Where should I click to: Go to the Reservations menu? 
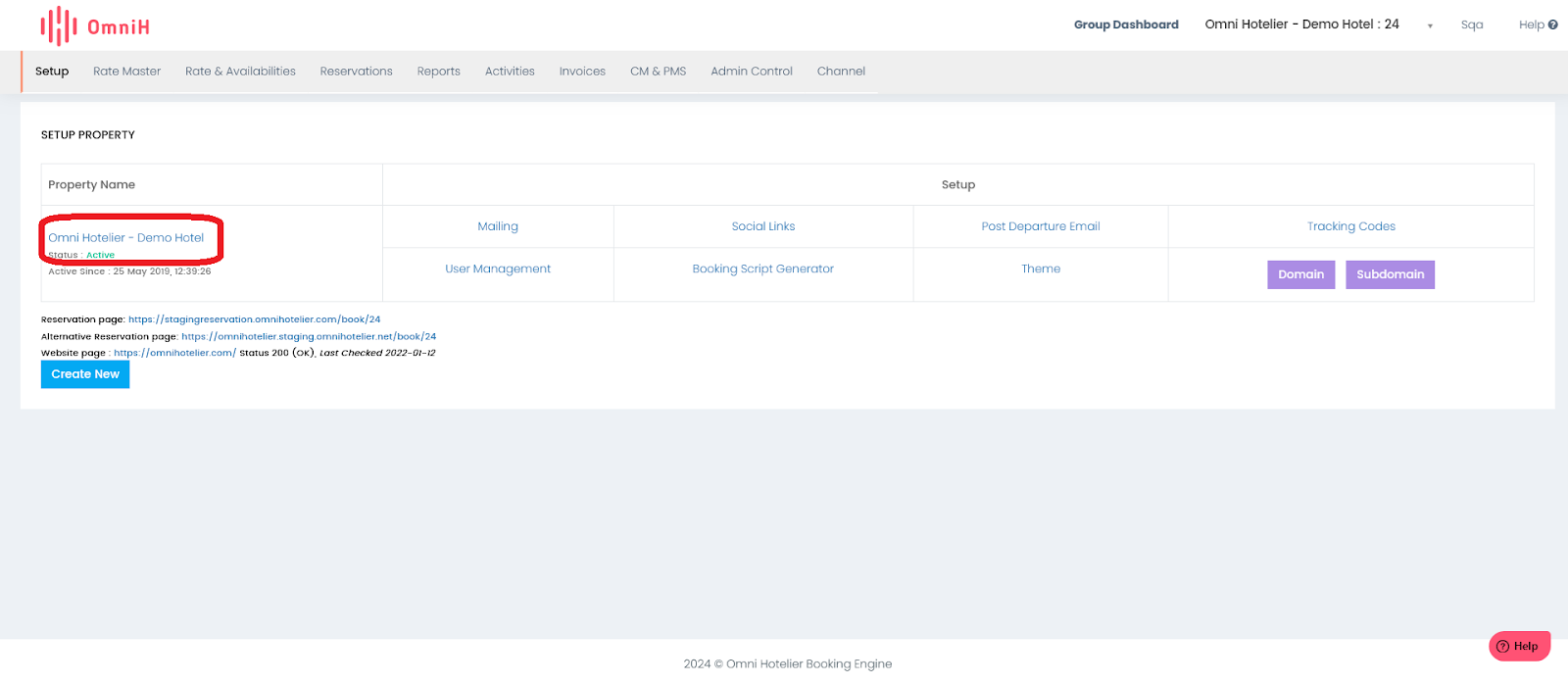[x=356, y=72]
